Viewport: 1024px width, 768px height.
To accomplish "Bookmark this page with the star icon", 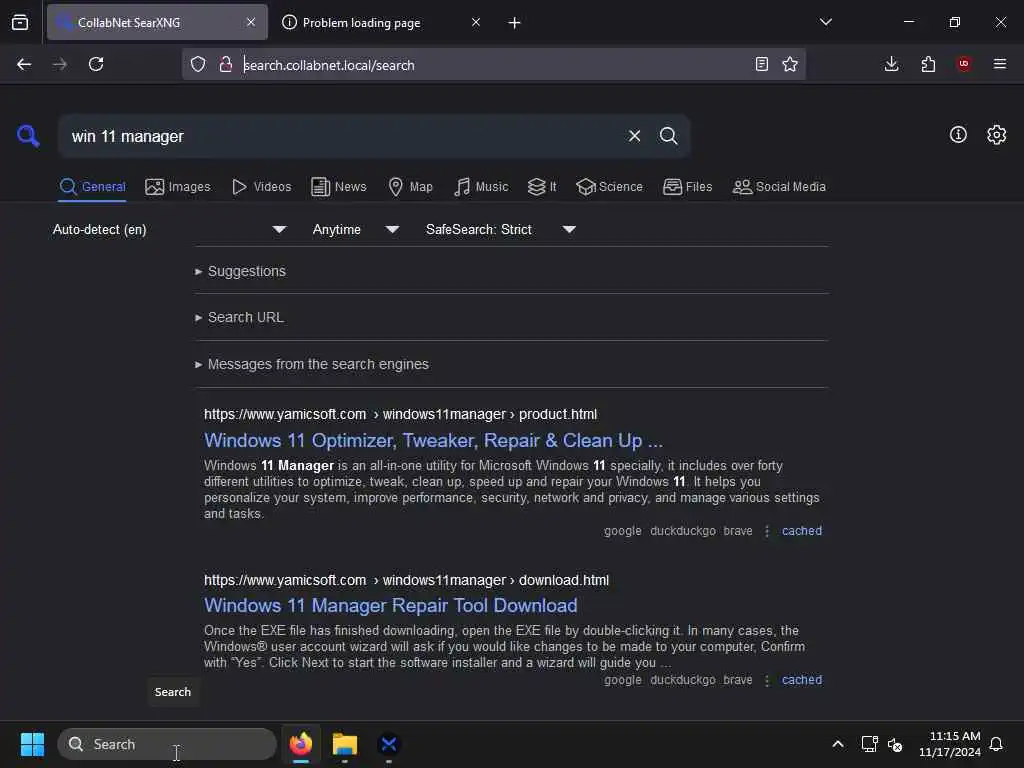I will pos(790,64).
